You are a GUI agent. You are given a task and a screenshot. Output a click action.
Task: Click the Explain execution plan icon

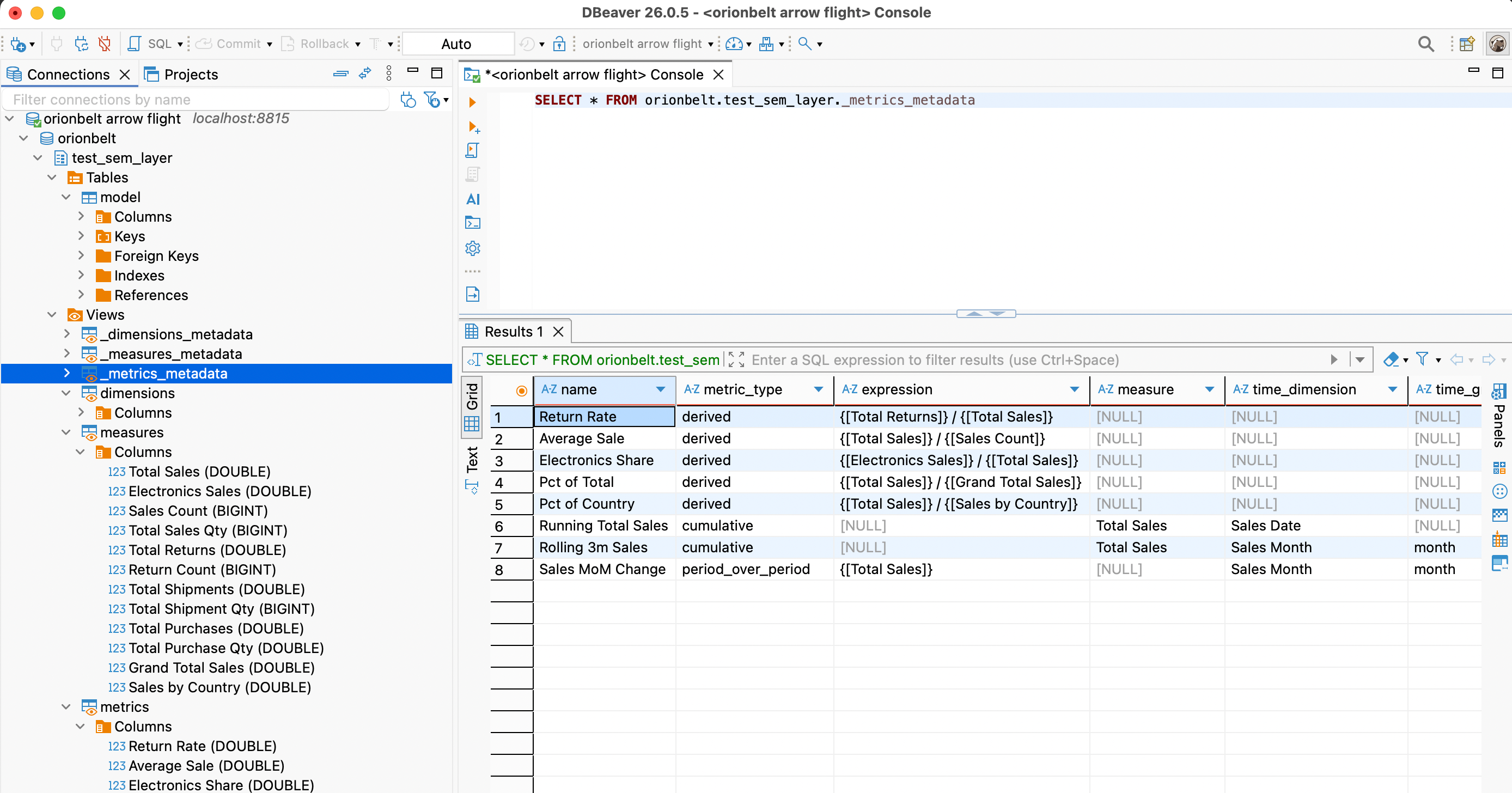pyautogui.click(x=473, y=175)
